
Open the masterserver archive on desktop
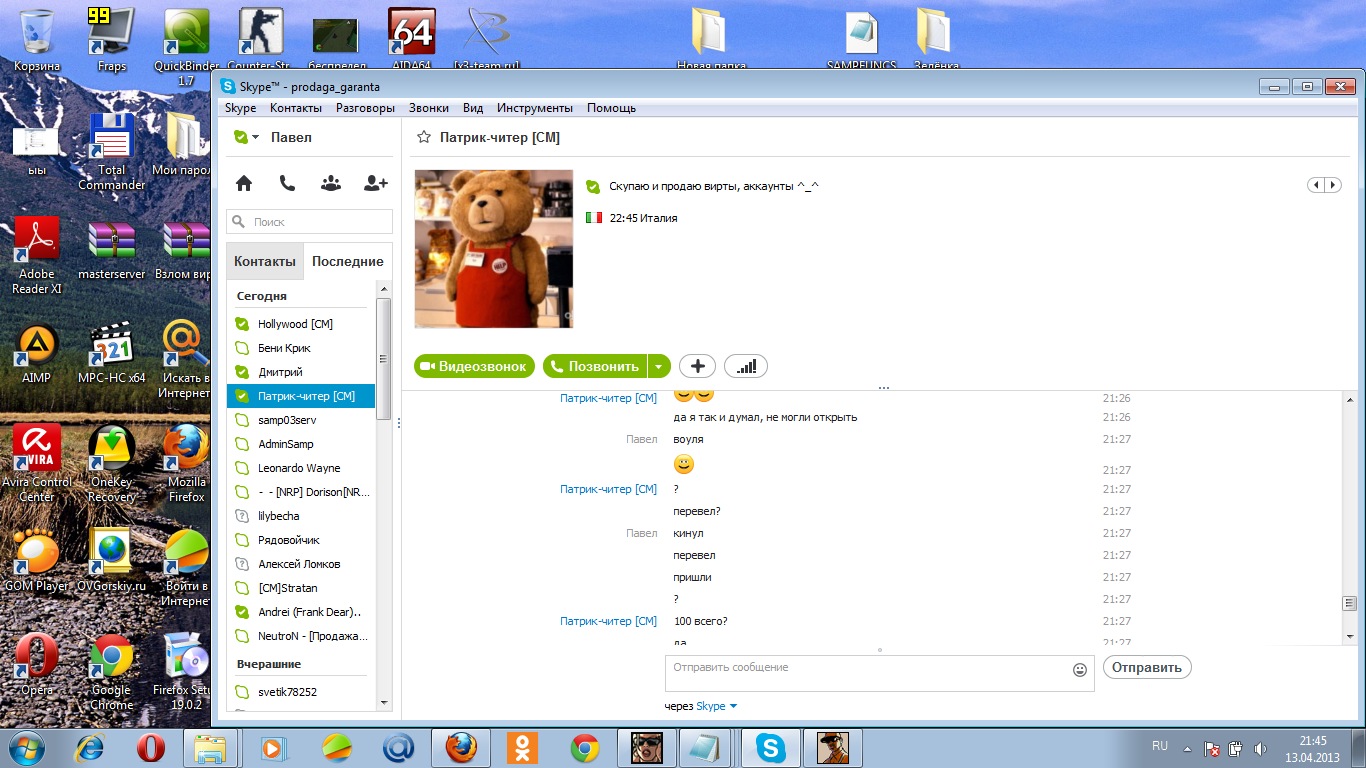(112, 248)
